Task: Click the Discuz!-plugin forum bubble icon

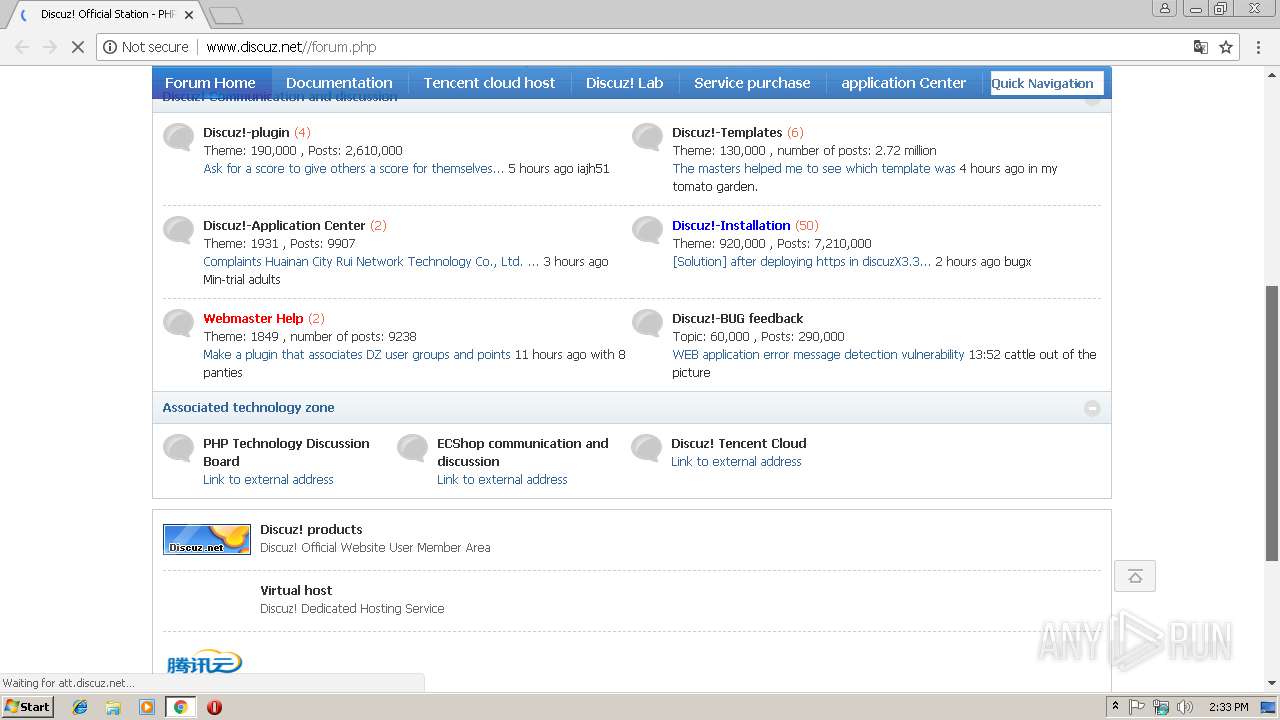Action: point(178,137)
